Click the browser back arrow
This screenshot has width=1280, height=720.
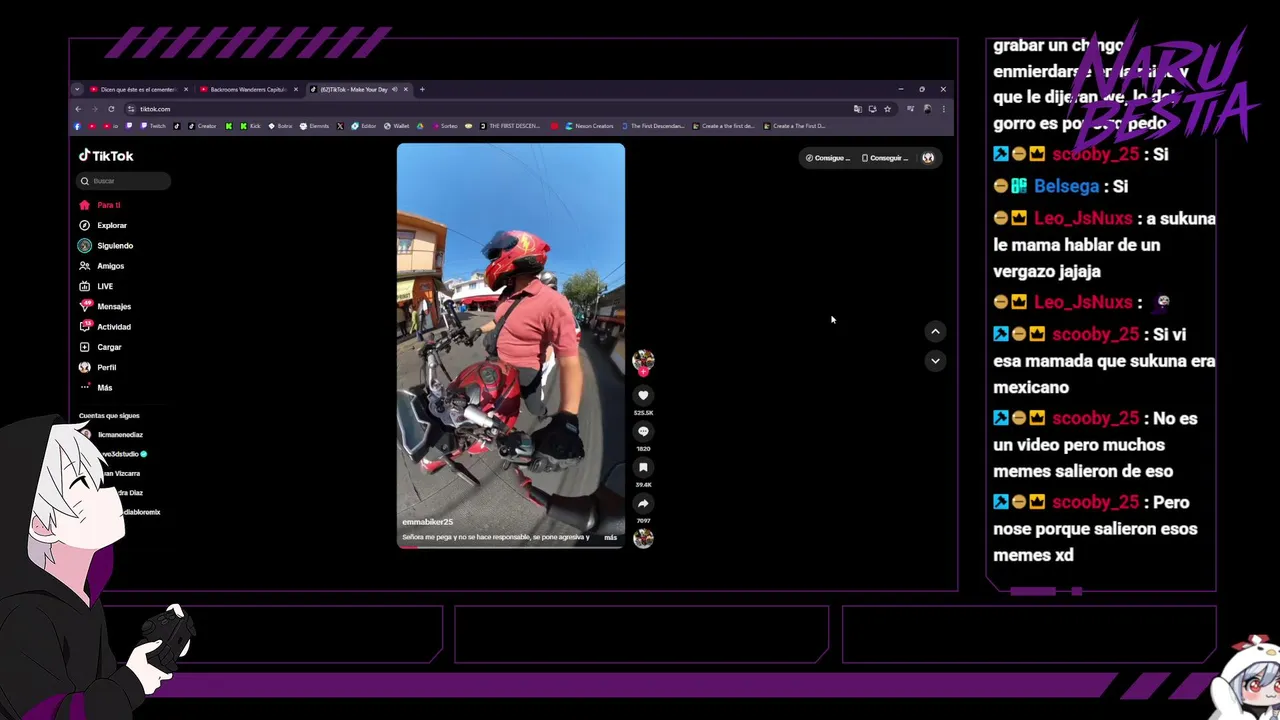(78, 109)
